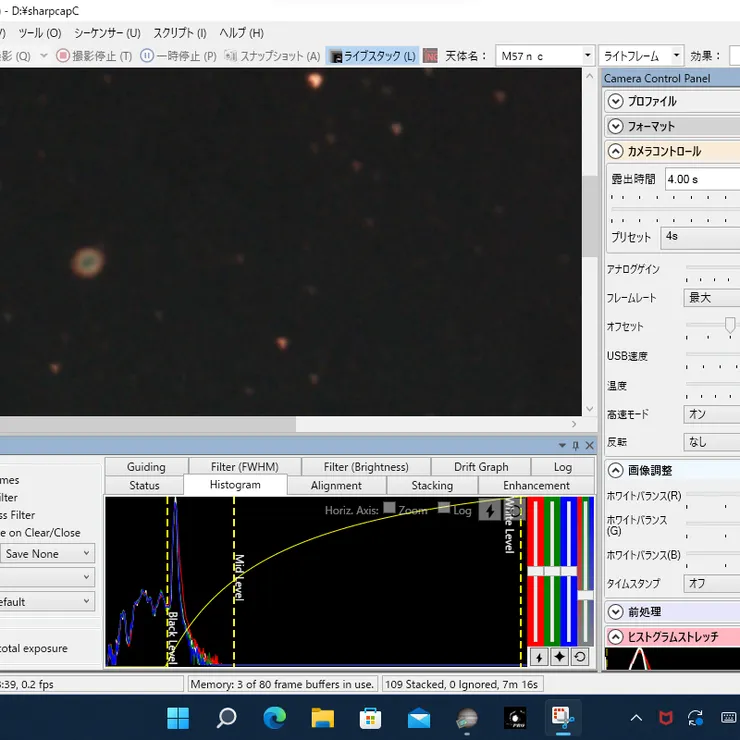Open the 天体名 dropdown showing M57

[x=545, y=56]
